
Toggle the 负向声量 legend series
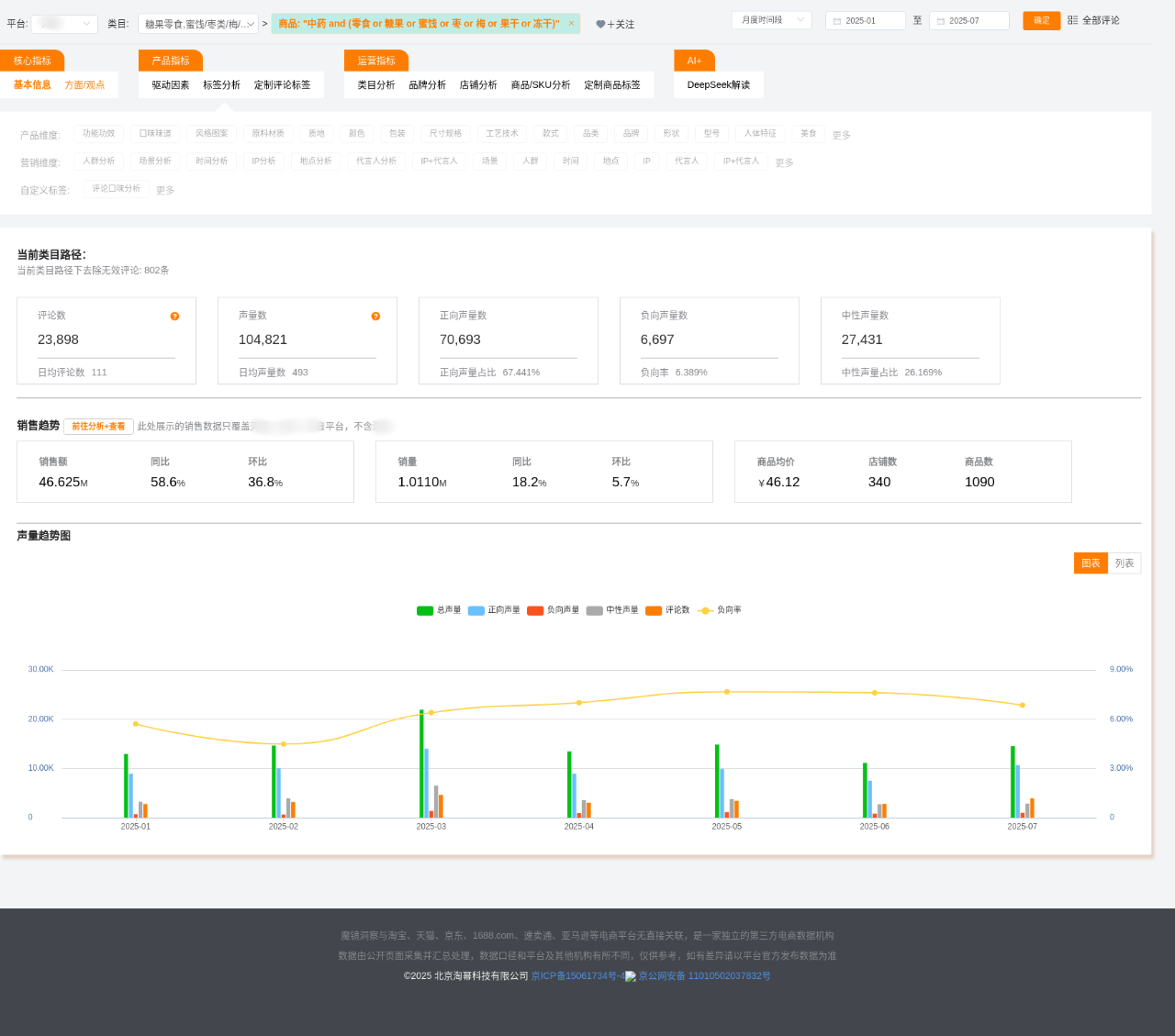[x=554, y=610]
